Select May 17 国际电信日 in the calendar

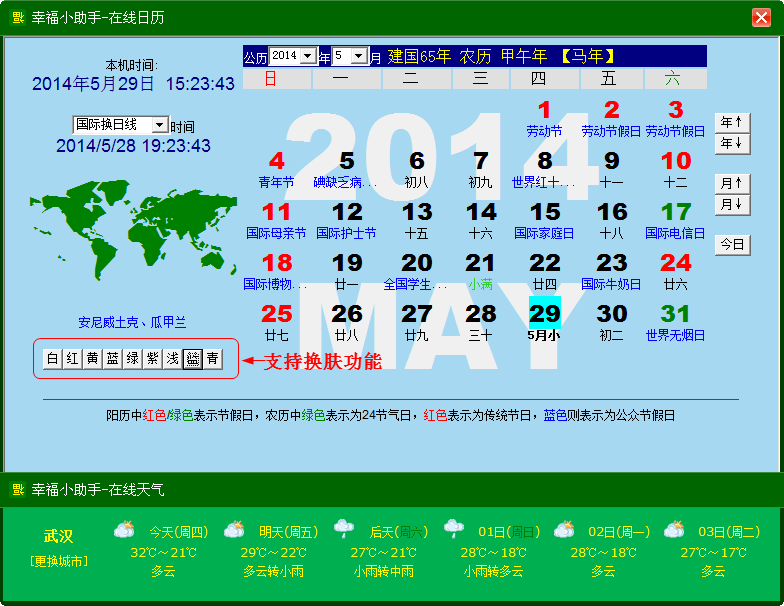coord(676,221)
